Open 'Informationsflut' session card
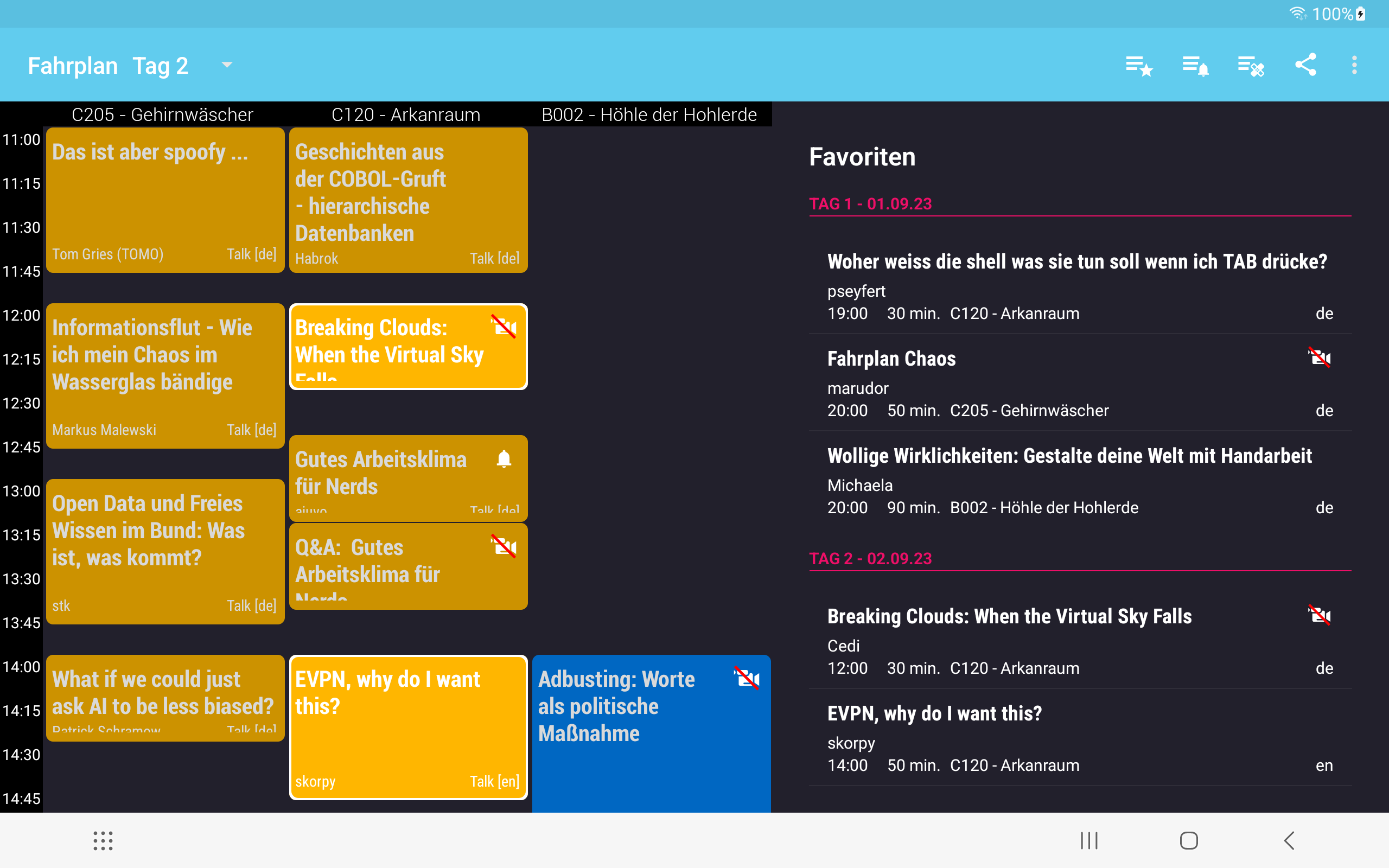Viewport: 1389px width, 868px height. click(x=165, y=375)
